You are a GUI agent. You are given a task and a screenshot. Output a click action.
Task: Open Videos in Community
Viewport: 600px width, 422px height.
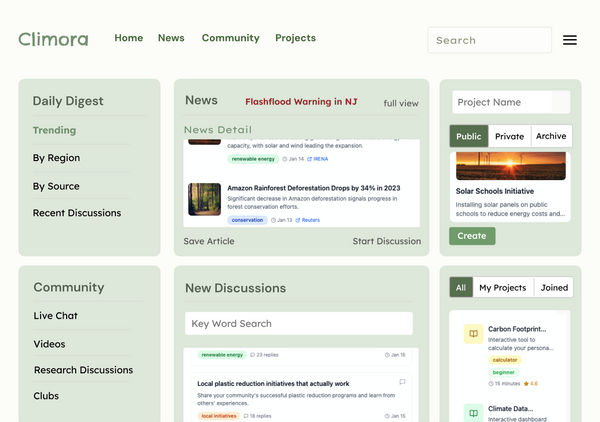coord(49,344)
